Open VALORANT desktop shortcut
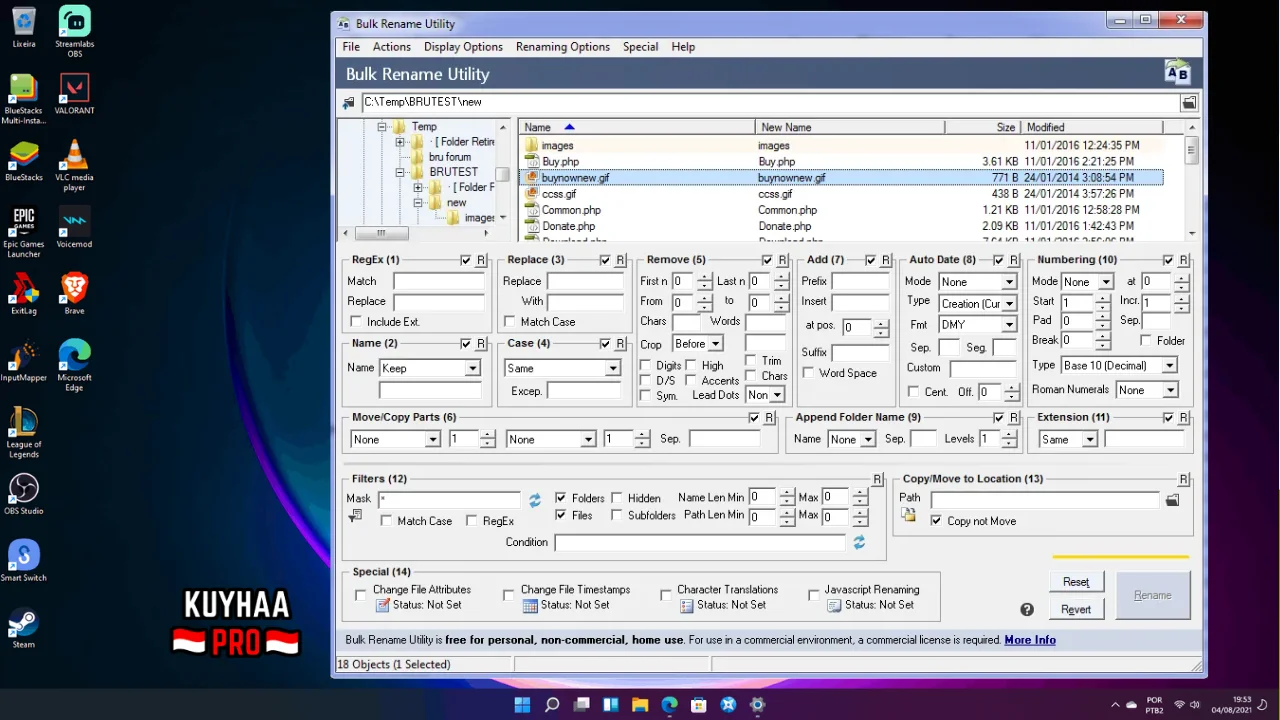 (74, 95)
